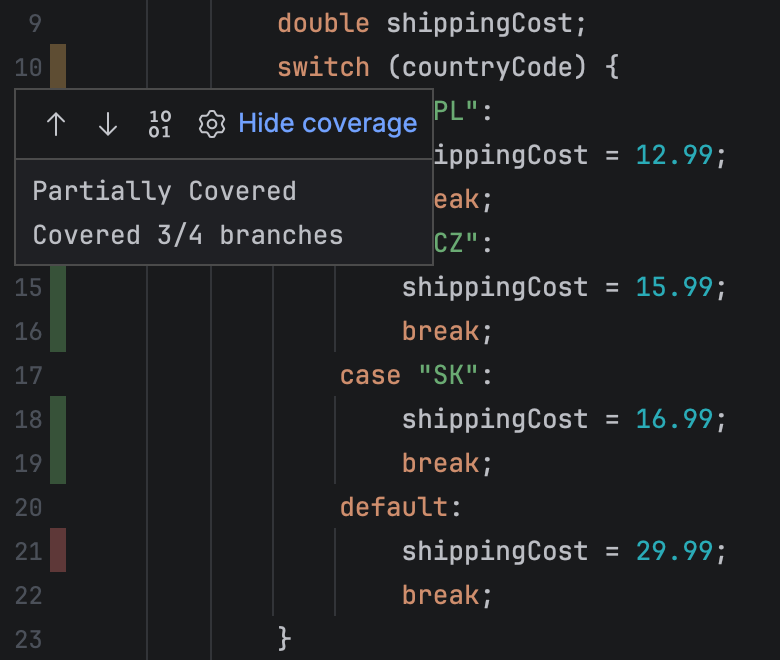
Task: Click the Hide coverage link
Action: (x=328, y=123)
